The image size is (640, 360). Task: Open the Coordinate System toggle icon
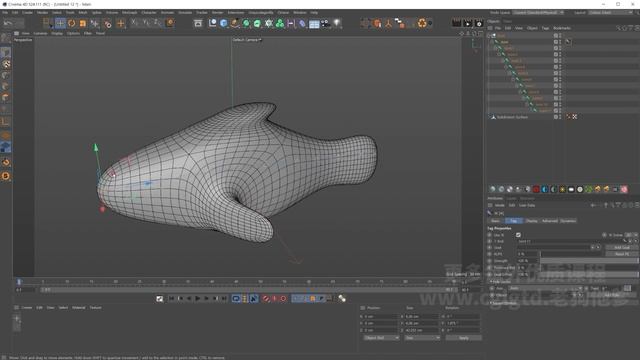coord(170,23)
